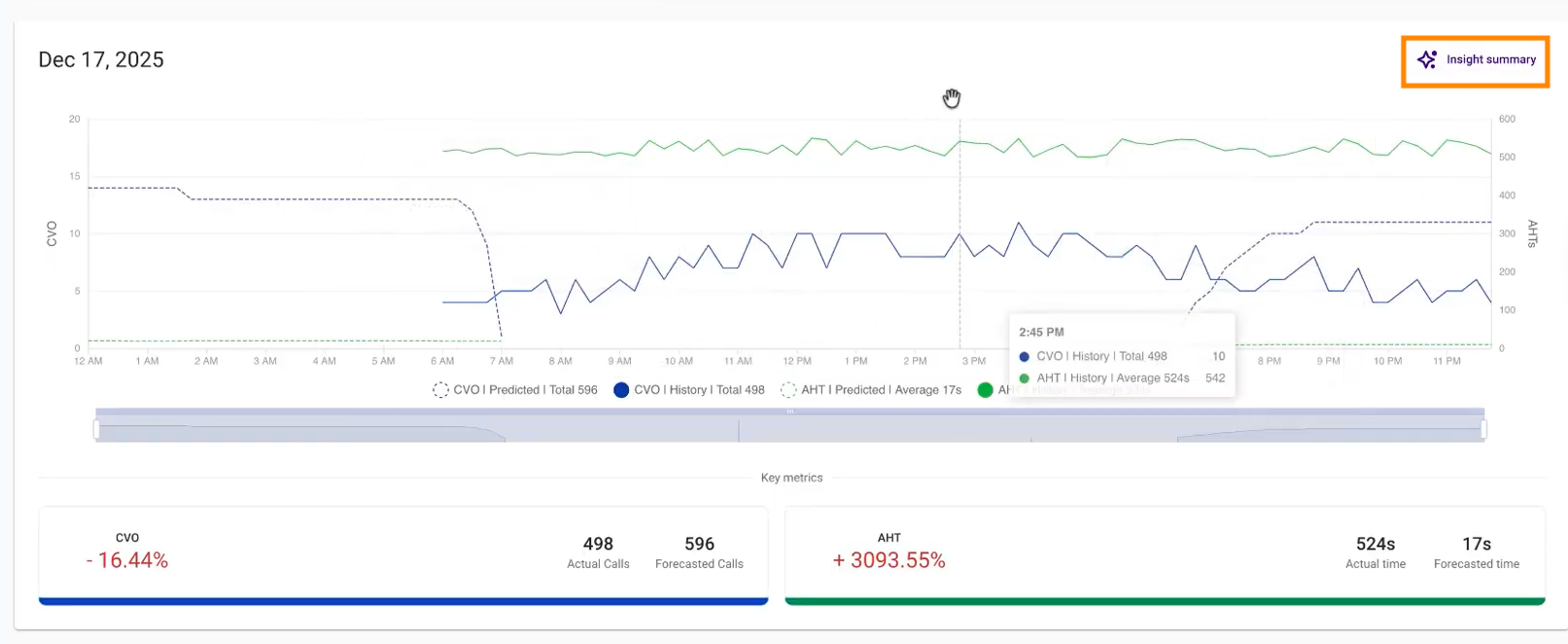The width and height of the screenshot is (1568, 644).
Task: Click the right handle of the zoom range slider
Action: click(1483, 429)
